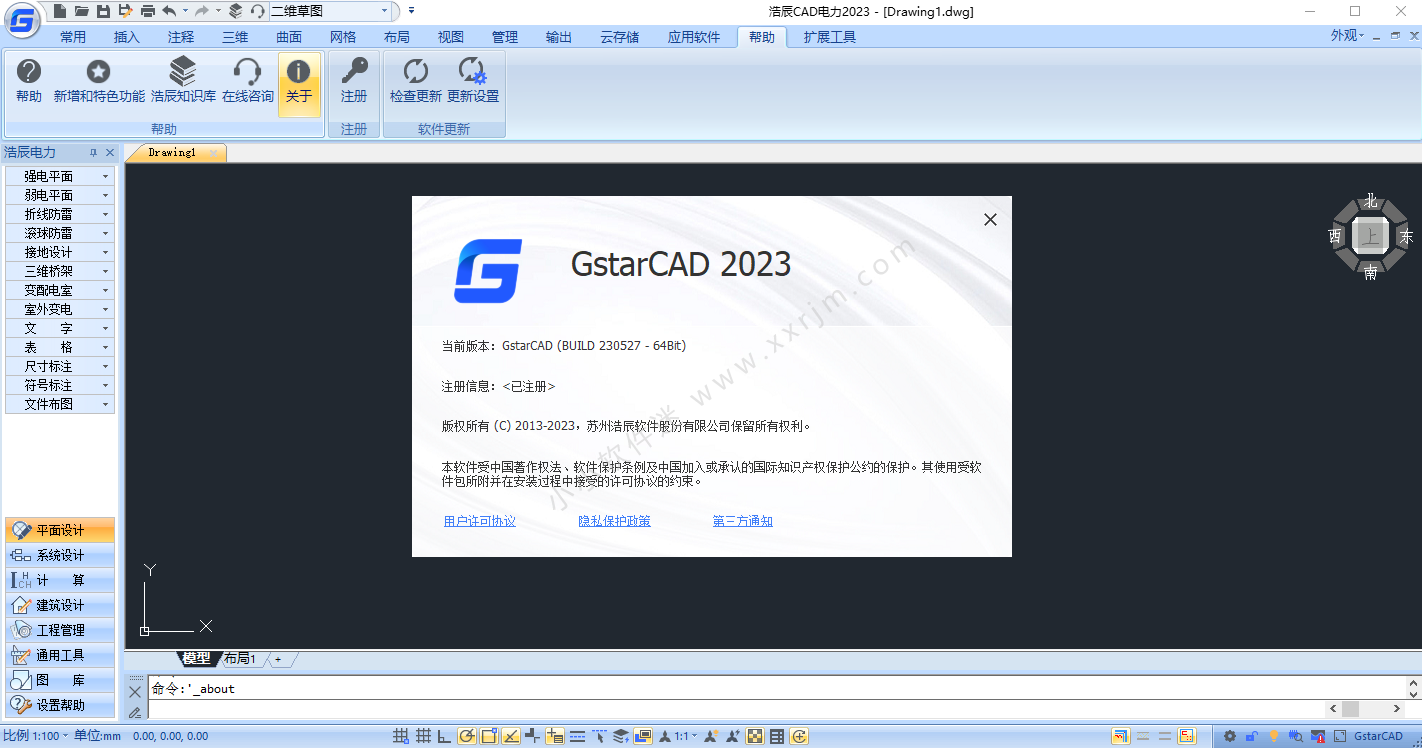This screenshot has width=1422, height=748.
Task: Open 更新设置 update settings
Action: coord(472,81)
